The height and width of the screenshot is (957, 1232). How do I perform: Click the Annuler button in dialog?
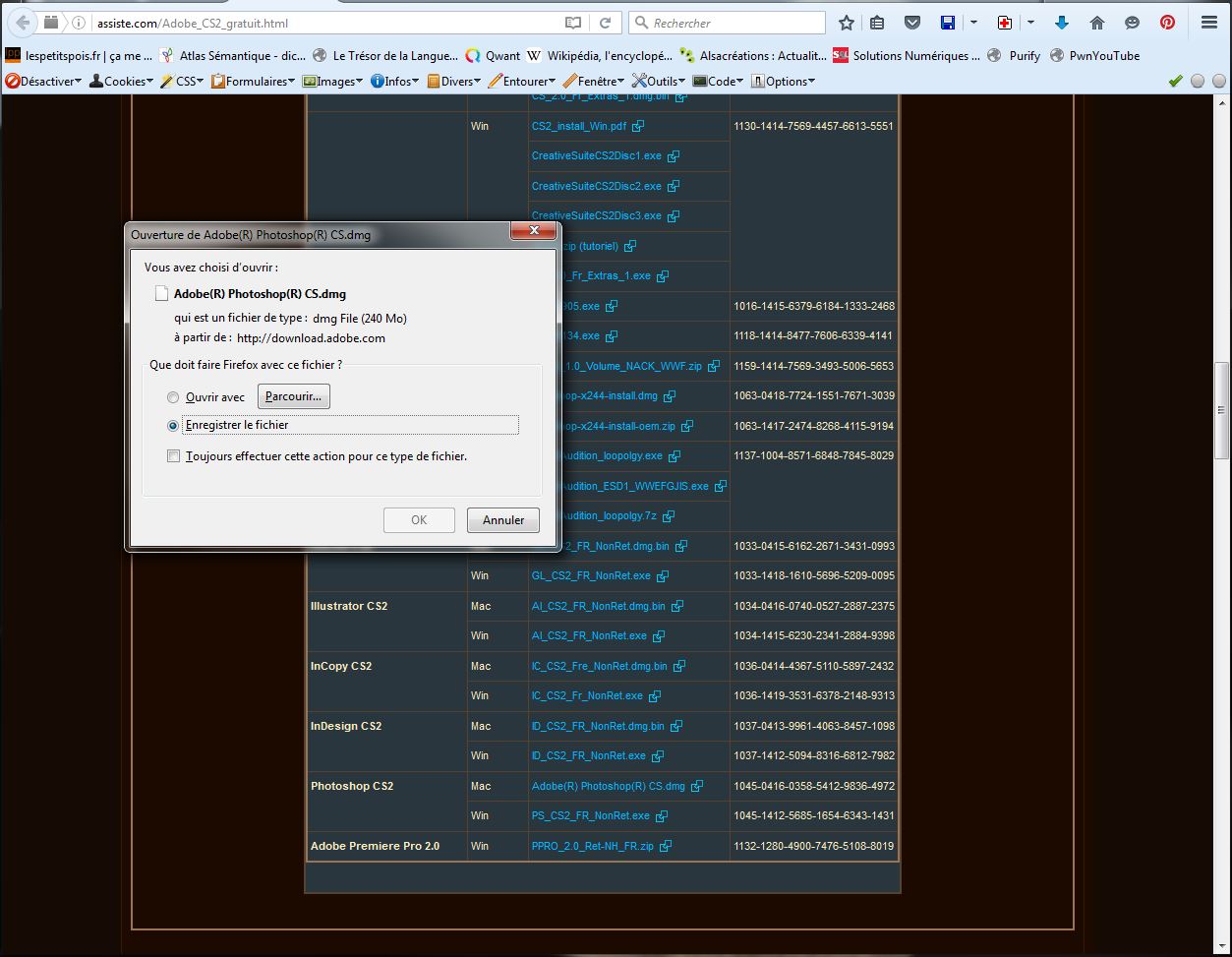point(502,520)
